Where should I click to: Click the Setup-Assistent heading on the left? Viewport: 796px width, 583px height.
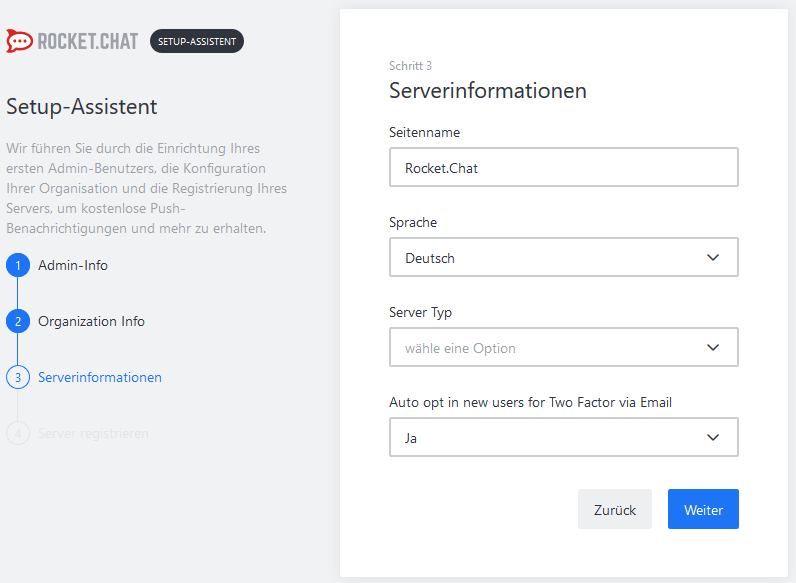coord(82,107)
